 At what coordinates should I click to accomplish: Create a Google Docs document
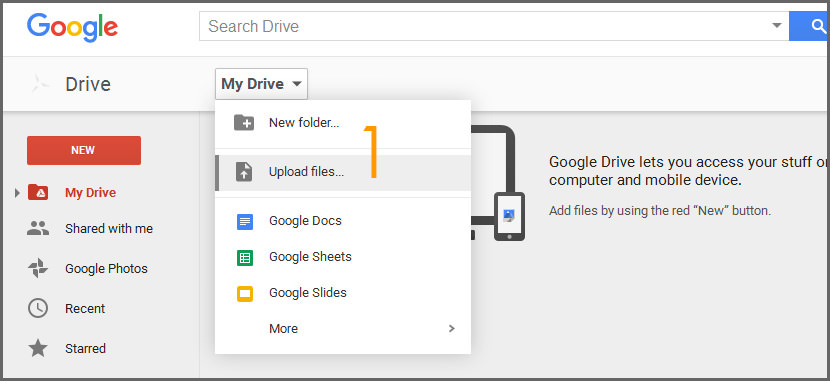[343, 221]
